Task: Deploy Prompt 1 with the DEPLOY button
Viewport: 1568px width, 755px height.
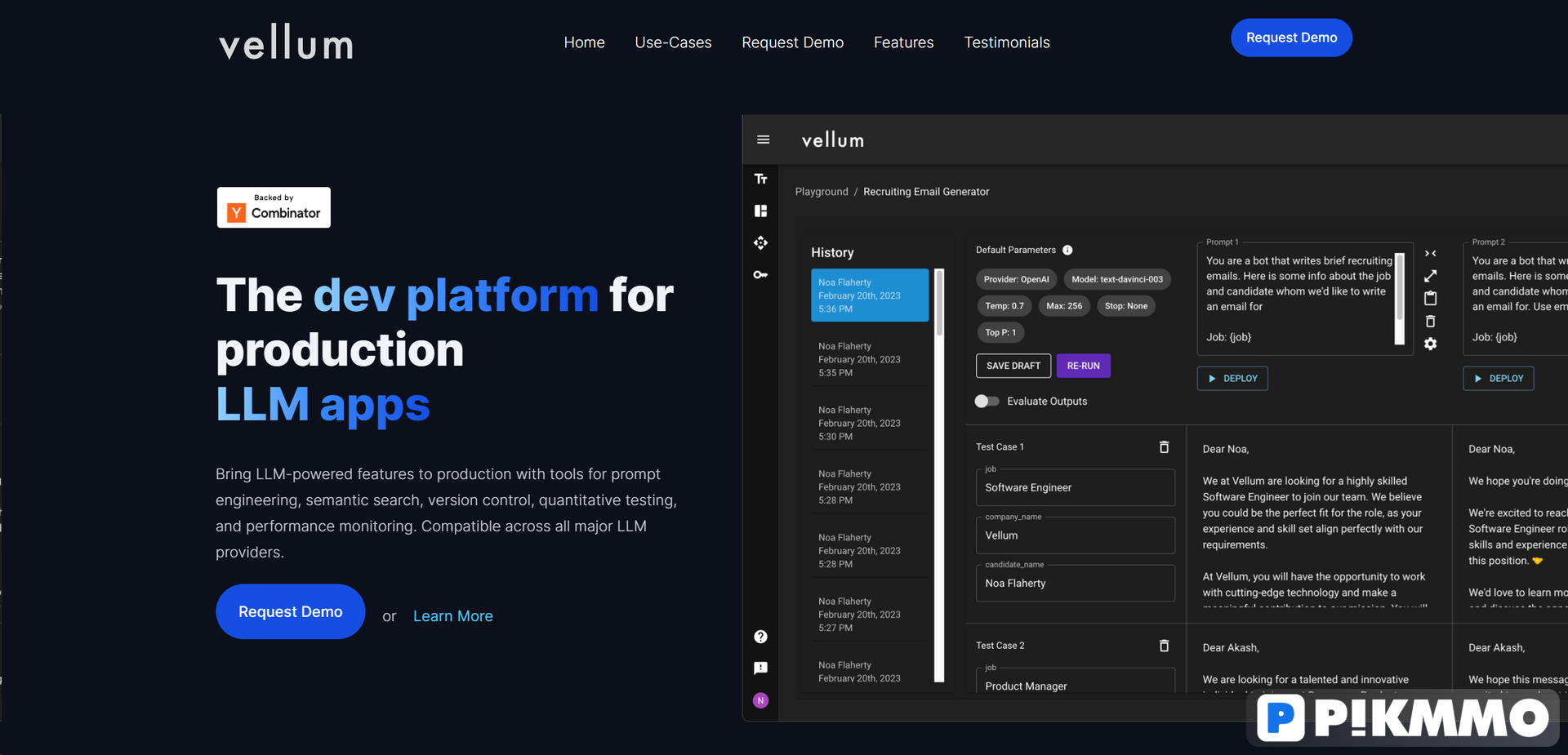Action: [x=1232, y=379]
